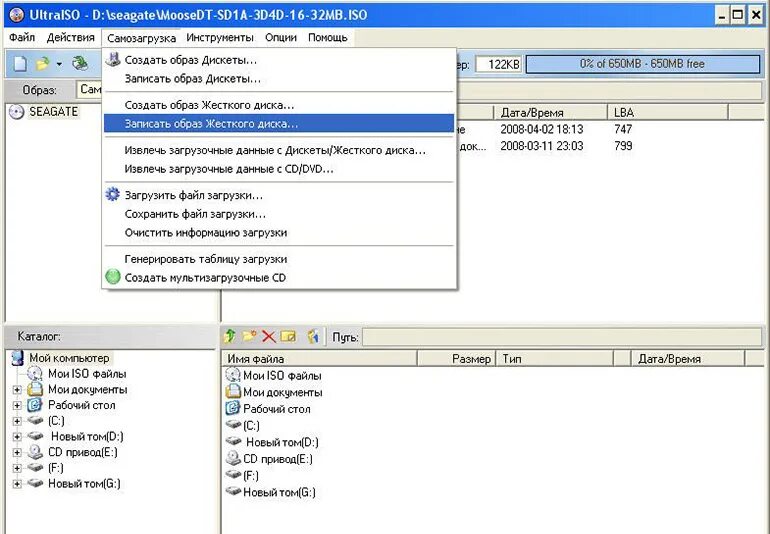Click date 2008-04-02 18:13 in upper list

tap(541, 129)
